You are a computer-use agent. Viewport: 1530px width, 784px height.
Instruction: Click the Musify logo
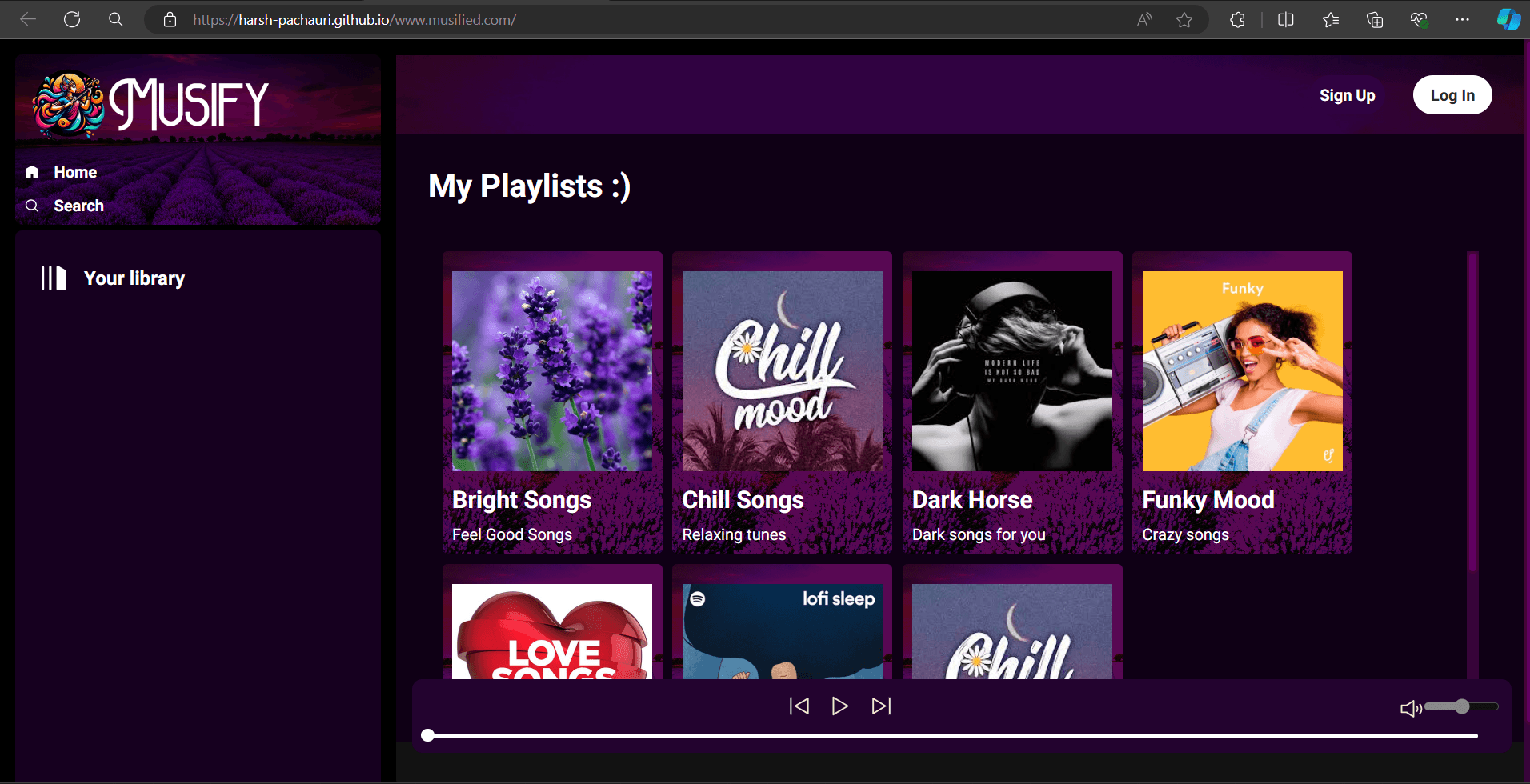pos(150,104)
